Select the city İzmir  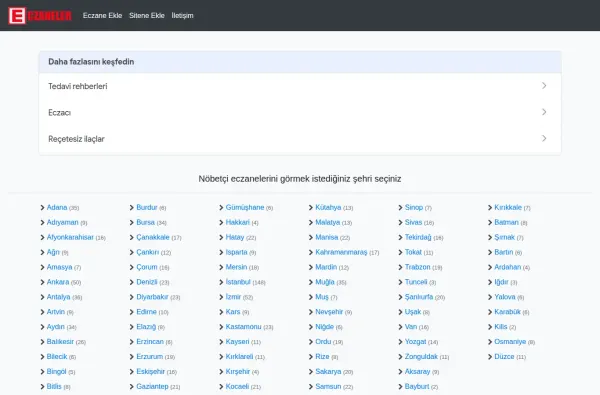[x=233, y=297]
